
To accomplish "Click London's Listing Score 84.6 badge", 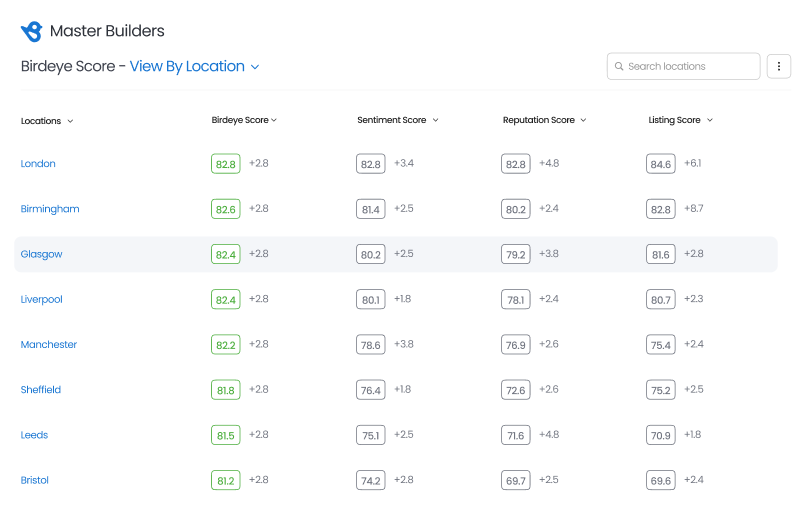I will tap(661, 164).
